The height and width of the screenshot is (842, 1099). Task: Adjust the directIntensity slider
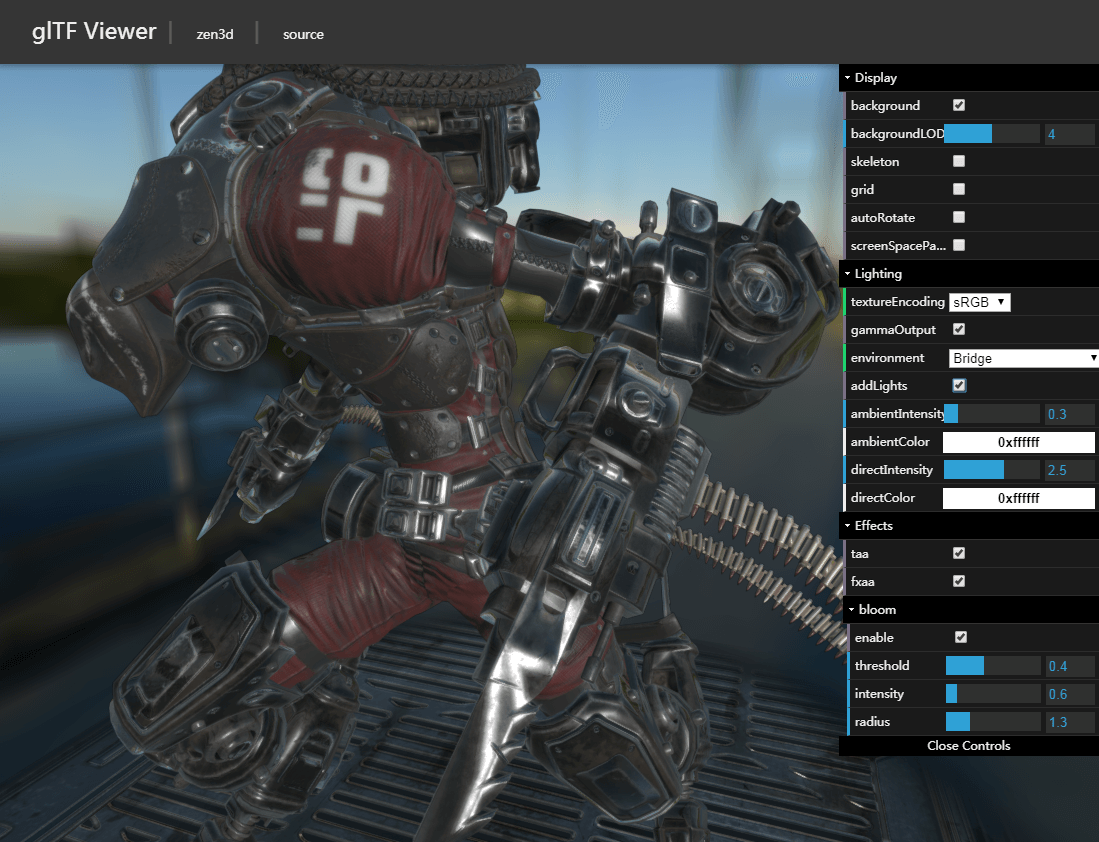992,470
